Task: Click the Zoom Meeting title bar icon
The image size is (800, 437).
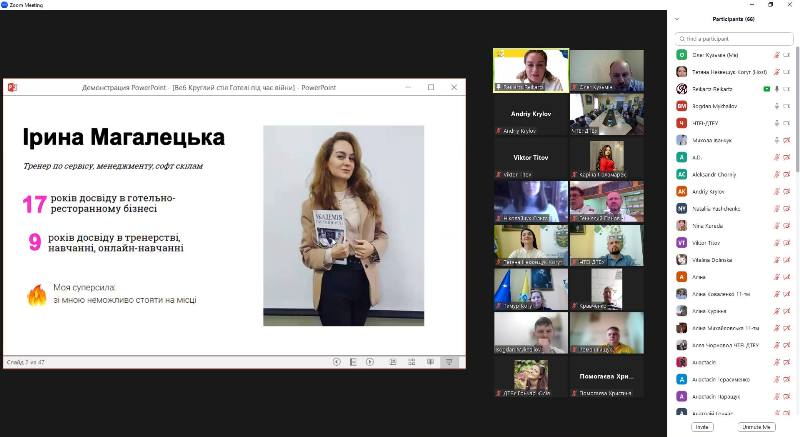Action: [x=5, y=5]
